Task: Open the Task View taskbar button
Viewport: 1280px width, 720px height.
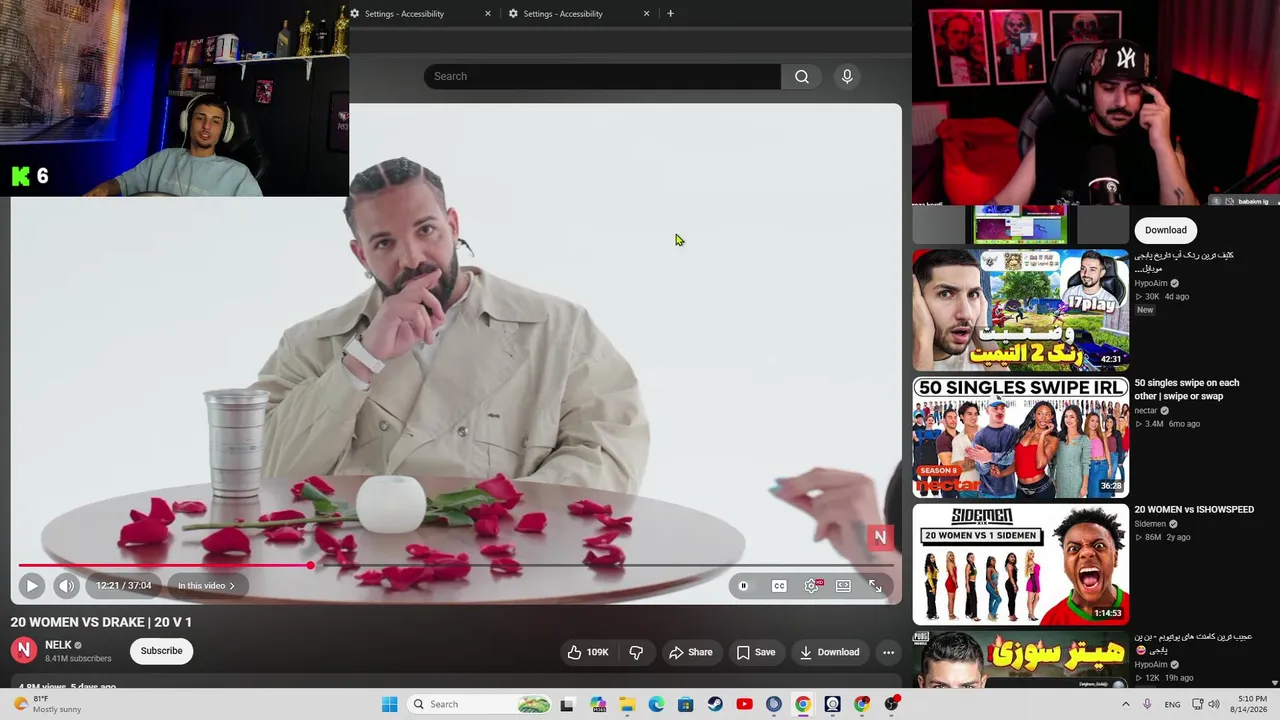Action: (x=568, y=704)
